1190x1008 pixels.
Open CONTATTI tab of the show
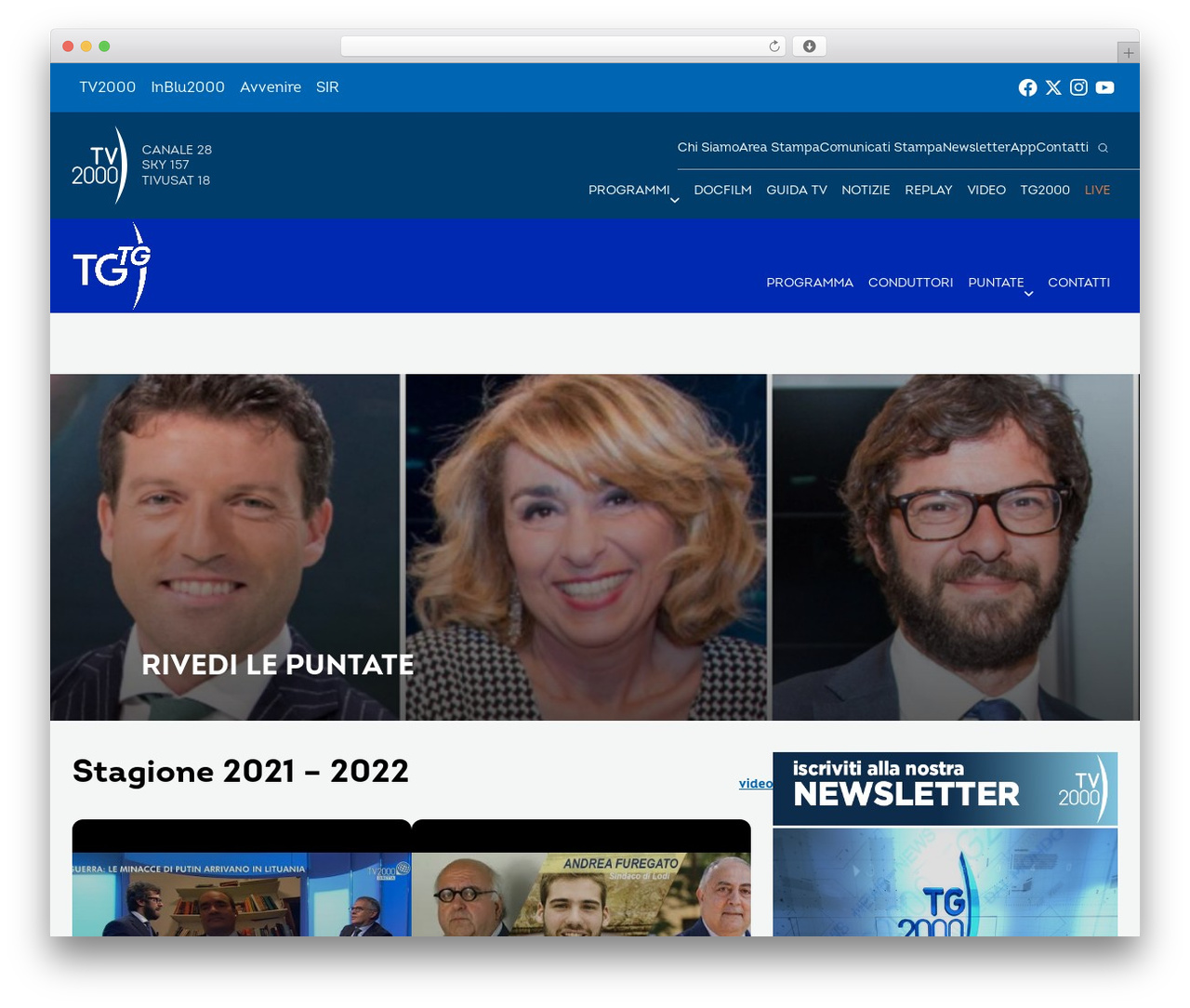point(1078,283)
